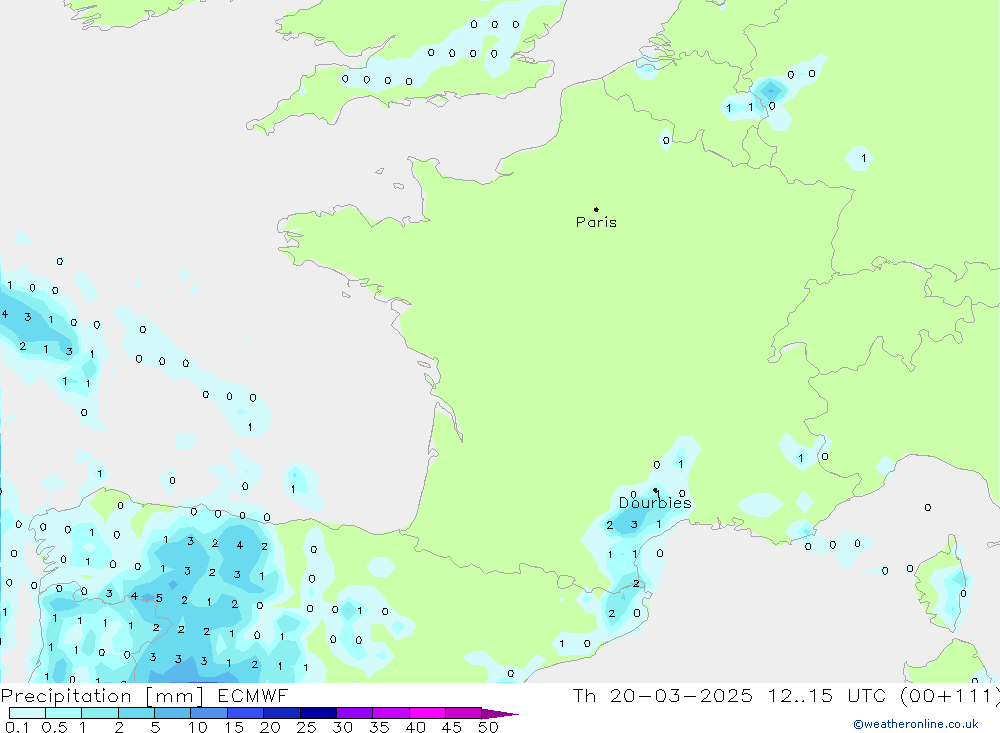Viewport: 1000px width, 733px height.
Task: Click the (00+111) forecast offset text
Action: click(950, 696)
